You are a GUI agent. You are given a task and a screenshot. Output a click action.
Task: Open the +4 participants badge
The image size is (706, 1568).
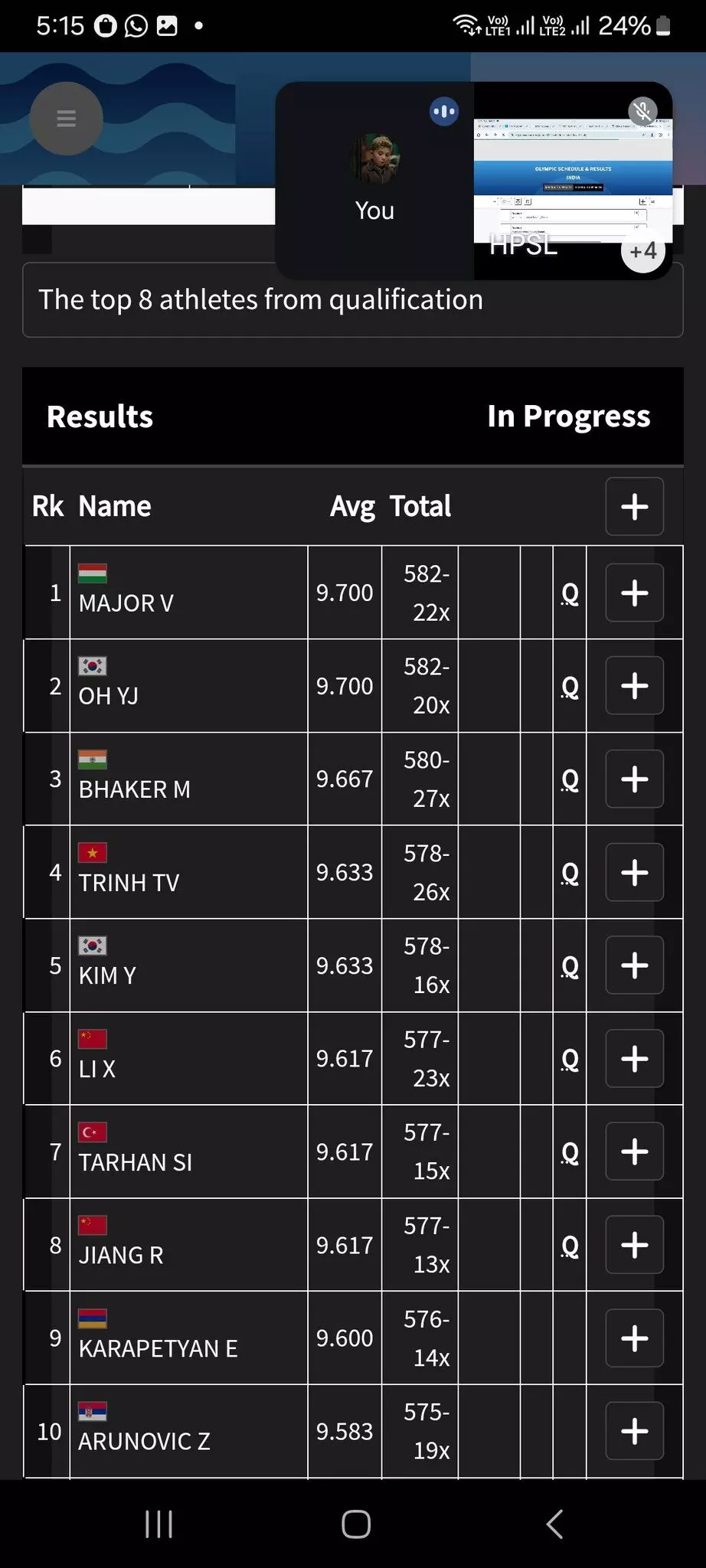point(642,250)
